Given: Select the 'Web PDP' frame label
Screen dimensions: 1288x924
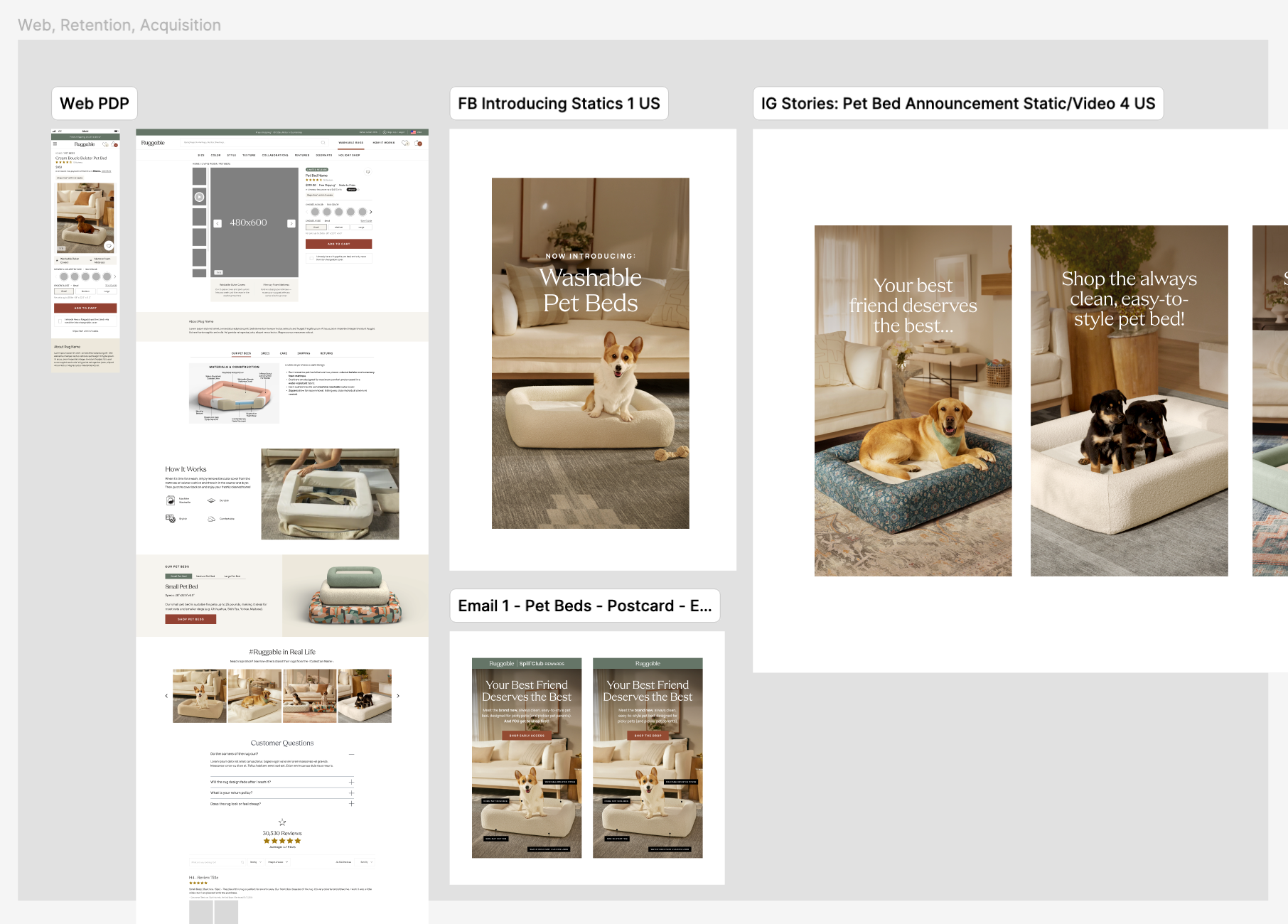Looking at the screenshot, I should click(x=95, y=103).
